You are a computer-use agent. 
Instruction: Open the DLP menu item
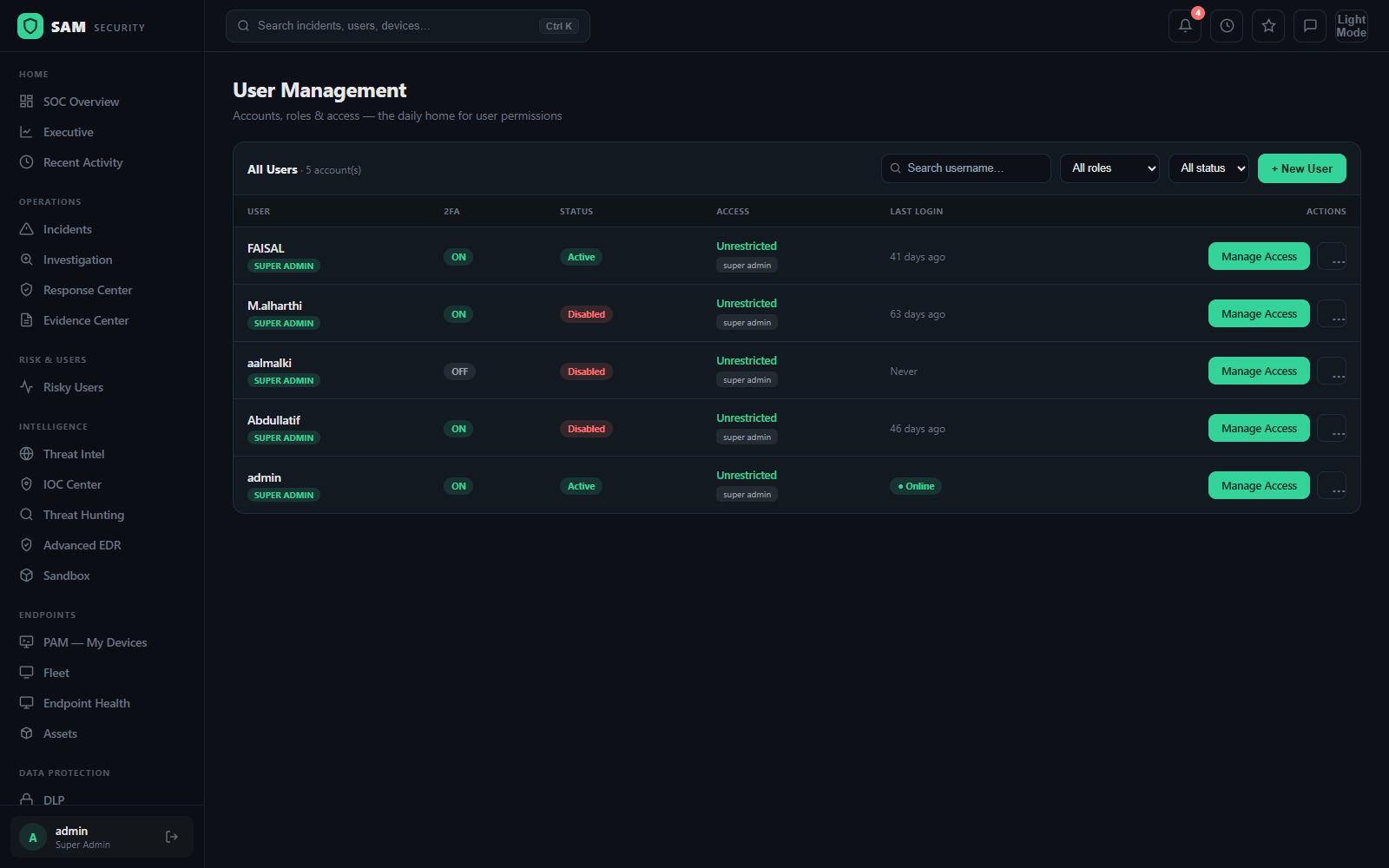(x=102, y=799)
